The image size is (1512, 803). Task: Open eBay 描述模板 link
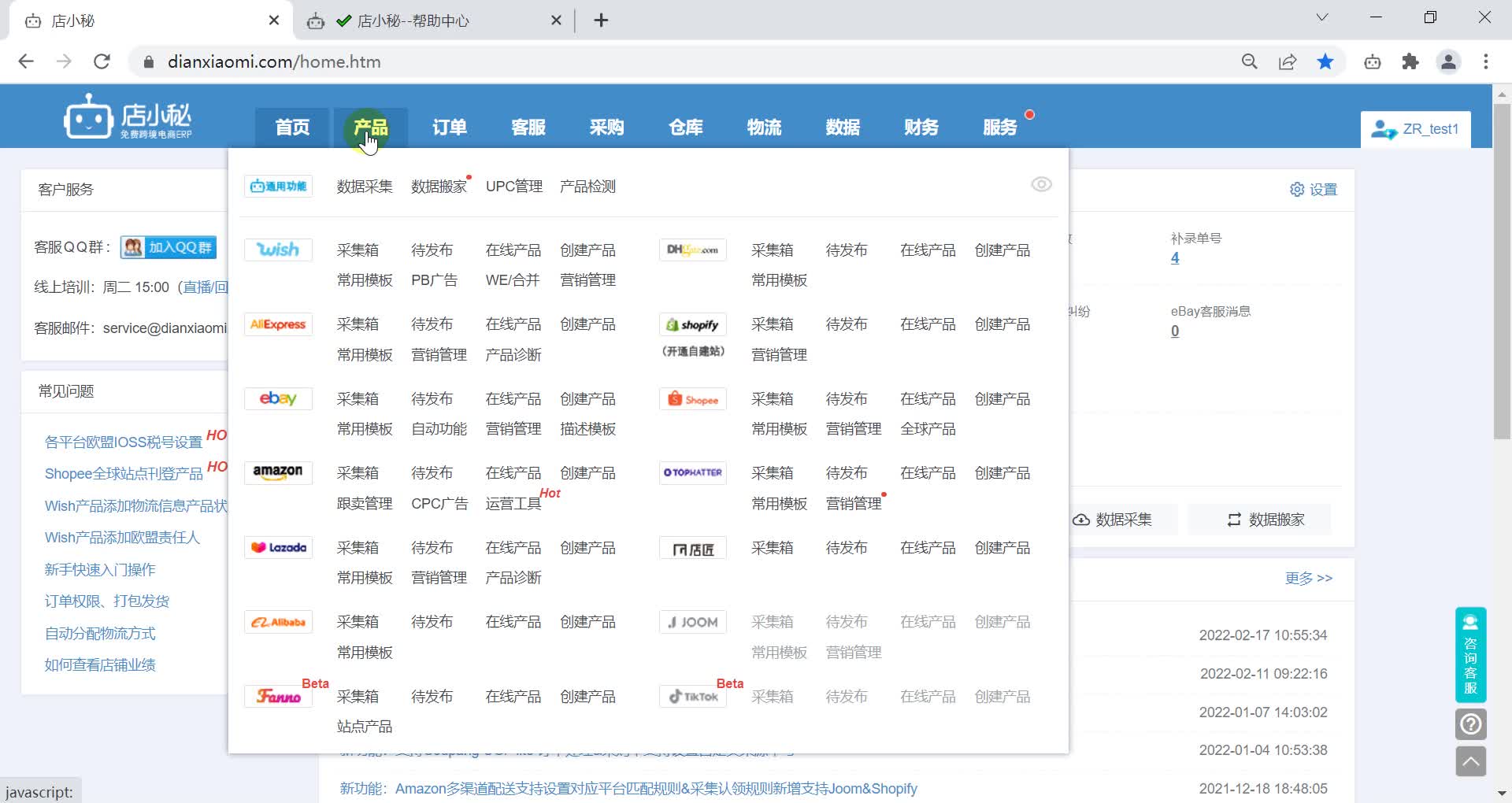588,429
